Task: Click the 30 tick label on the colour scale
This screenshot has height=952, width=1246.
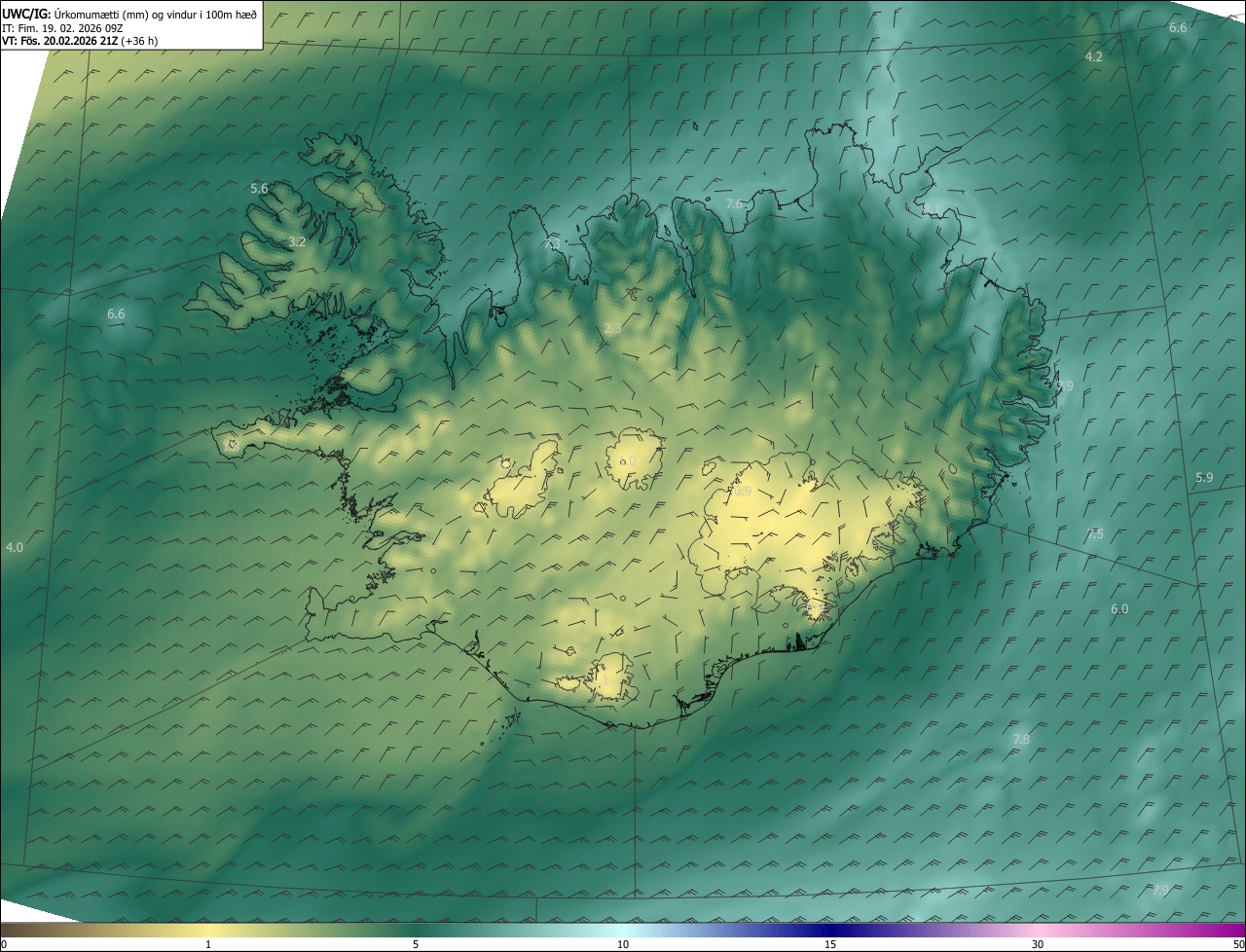Action: coord(1038,944)
